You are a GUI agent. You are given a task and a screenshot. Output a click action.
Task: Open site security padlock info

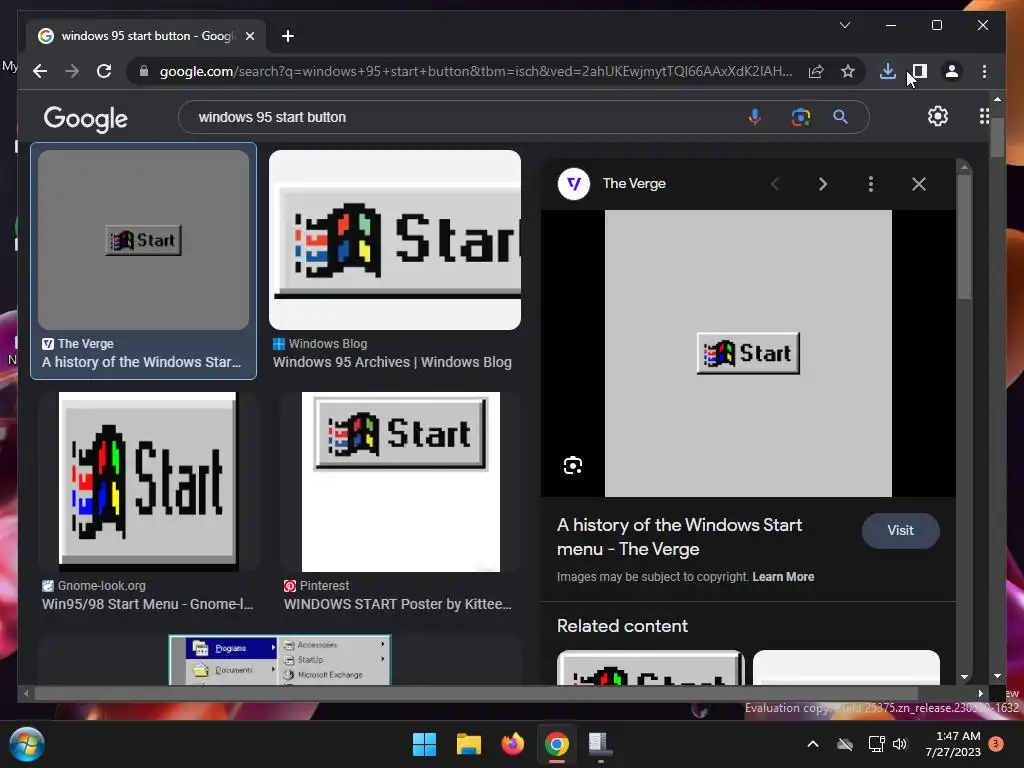pos(144,71)
